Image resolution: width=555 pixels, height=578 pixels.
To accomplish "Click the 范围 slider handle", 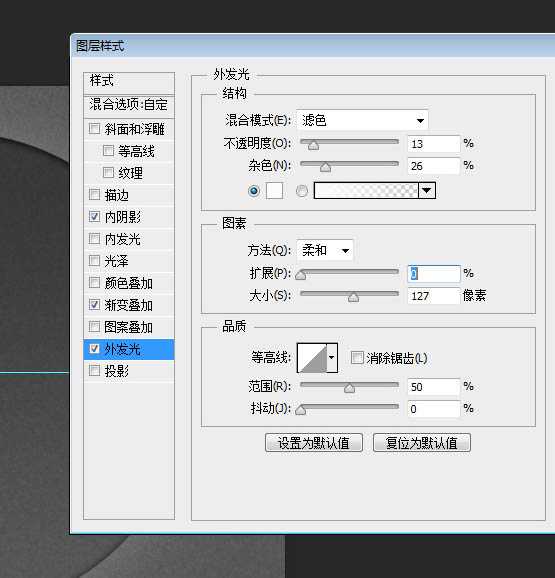I will pyautogui.click(x=349, y=388).
